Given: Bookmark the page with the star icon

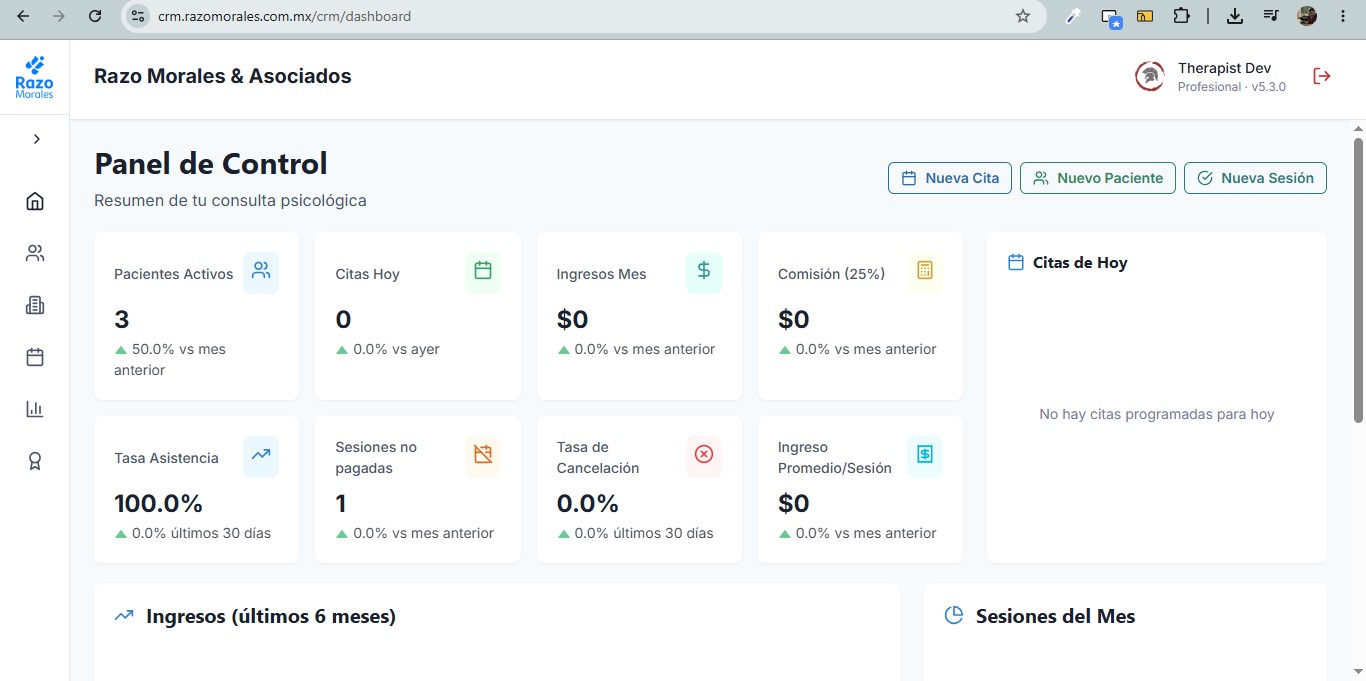Looking at the screenshot, I should pos(1022,16).
